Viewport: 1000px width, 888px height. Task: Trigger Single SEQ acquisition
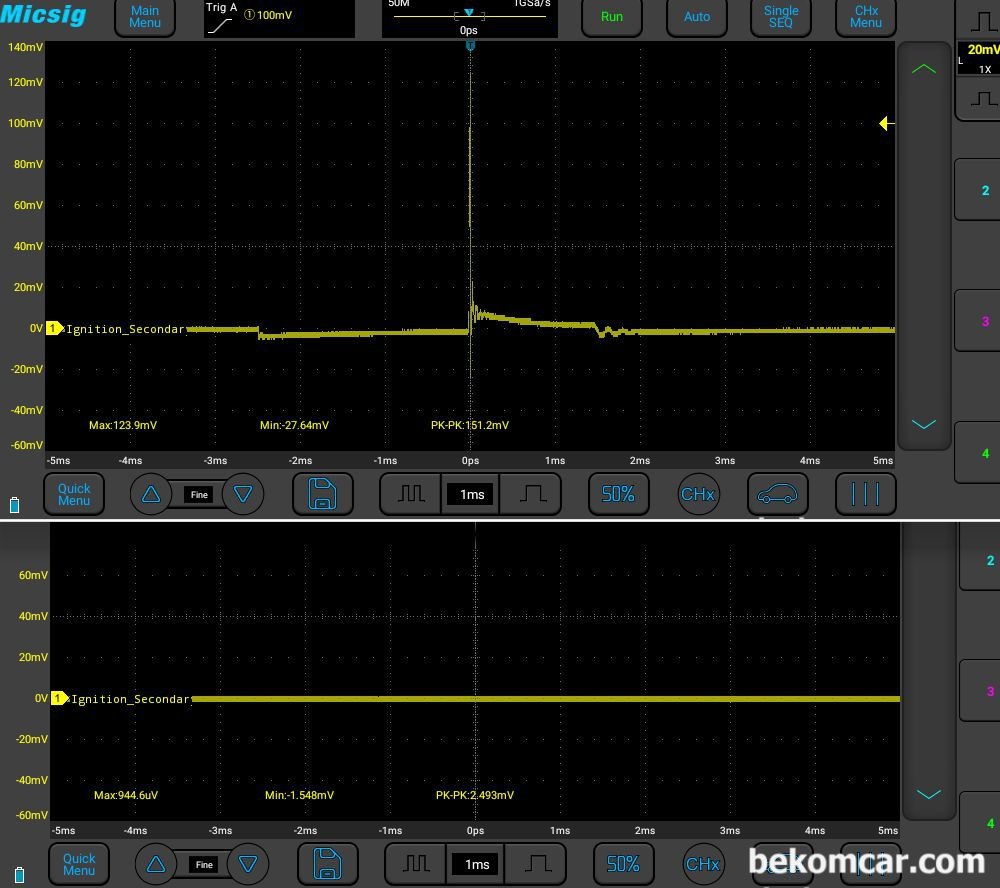click(781, 17)
